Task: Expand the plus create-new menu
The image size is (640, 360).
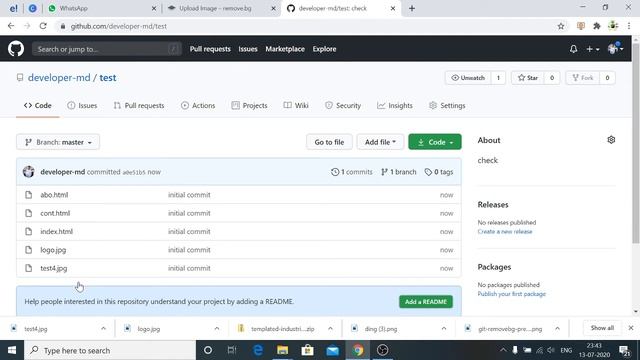Action: coord(593,49)
